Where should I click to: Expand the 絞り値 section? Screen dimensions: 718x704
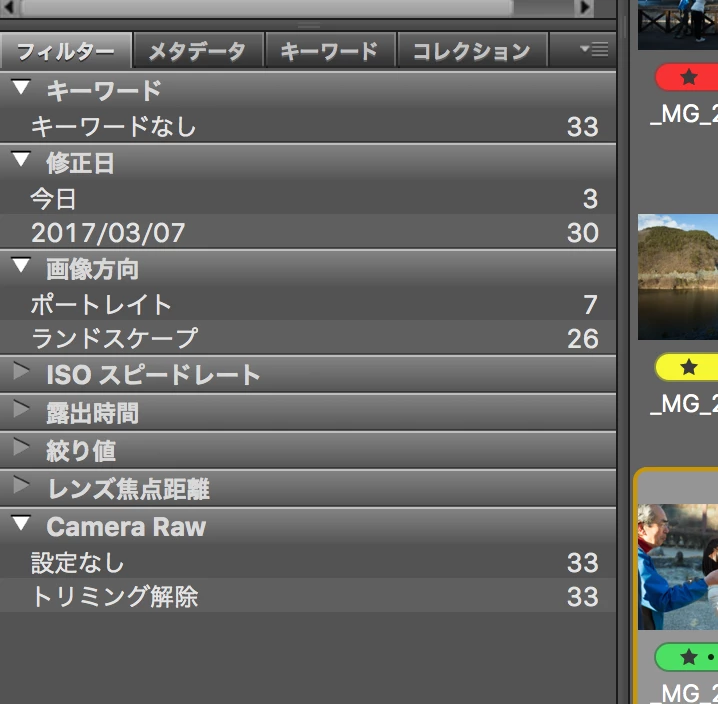click(x=21, y=447)
